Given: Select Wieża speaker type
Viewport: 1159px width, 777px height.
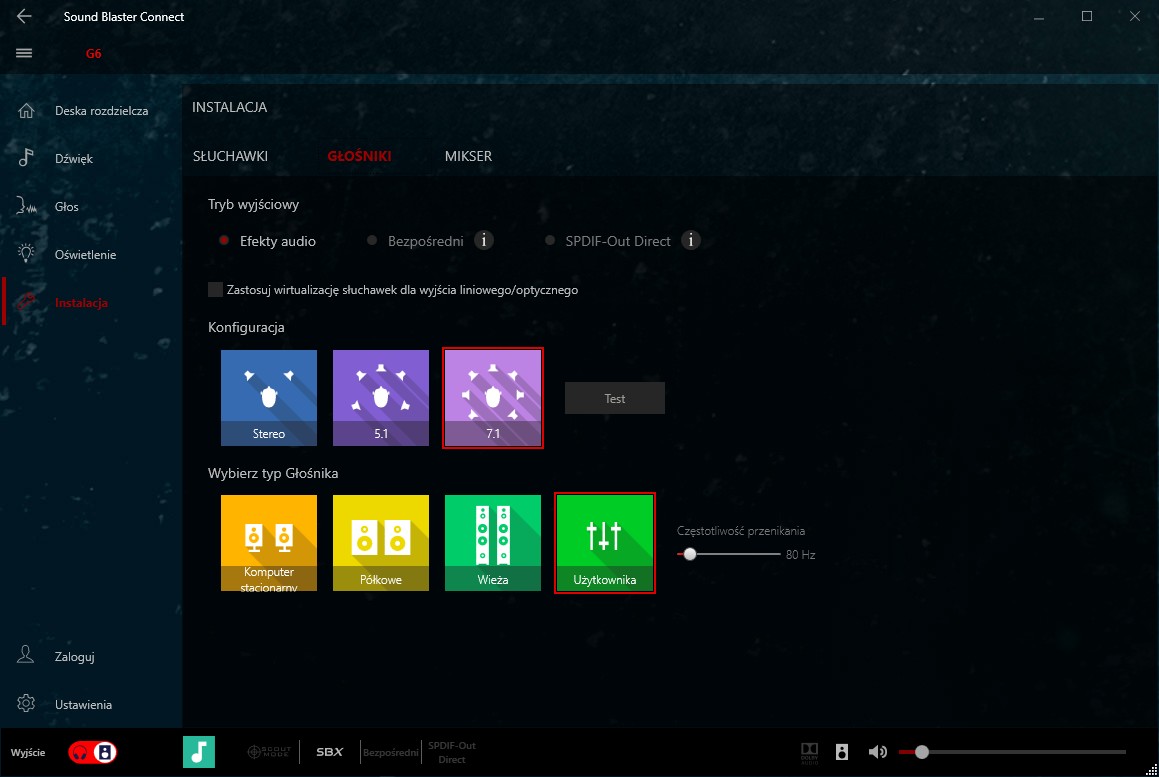Looking at the screenshot, I should [x=493, y=543].
